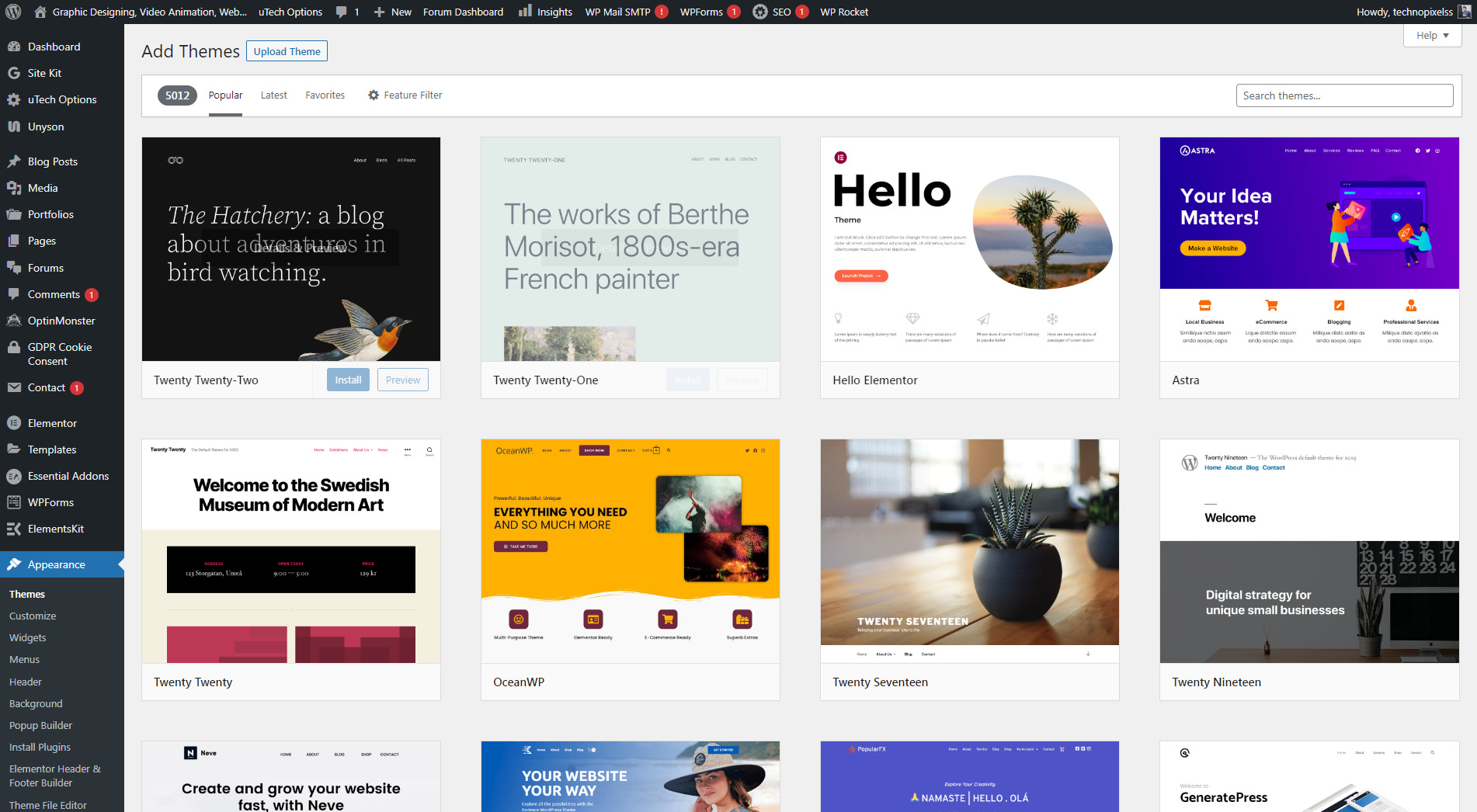
Task: Open the Twenty Nineteen theme thumbnail
Action: point(1309,551)
